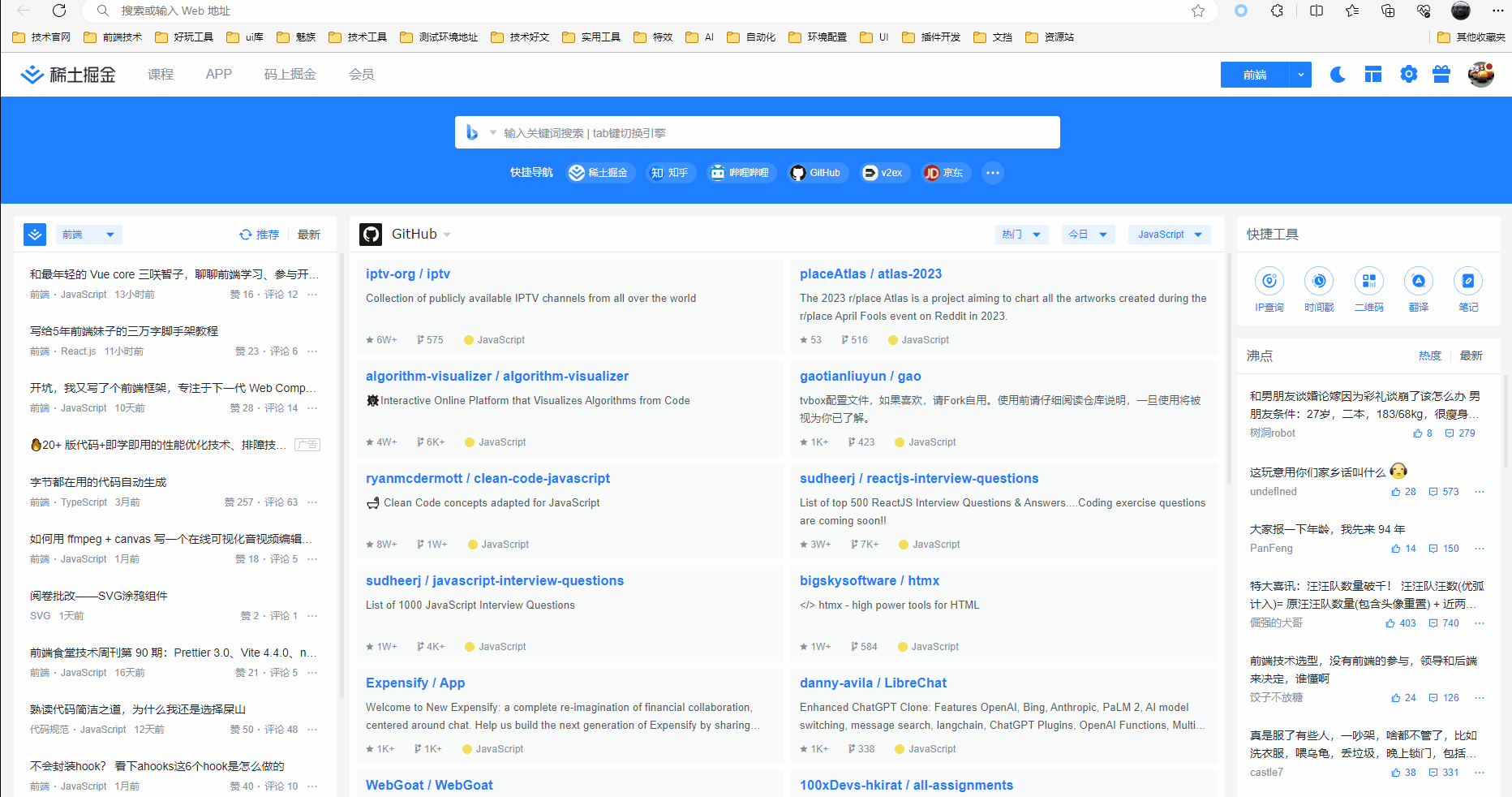Screen dimensions: 1512x797
Task: Open 稀土掘金 quick navigation shortcut
Action: (601, 173)
